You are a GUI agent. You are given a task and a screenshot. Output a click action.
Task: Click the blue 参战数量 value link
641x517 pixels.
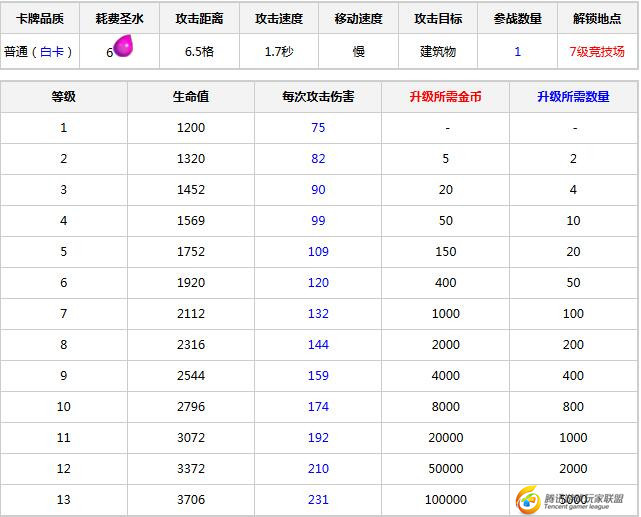(x=517, y=52)
